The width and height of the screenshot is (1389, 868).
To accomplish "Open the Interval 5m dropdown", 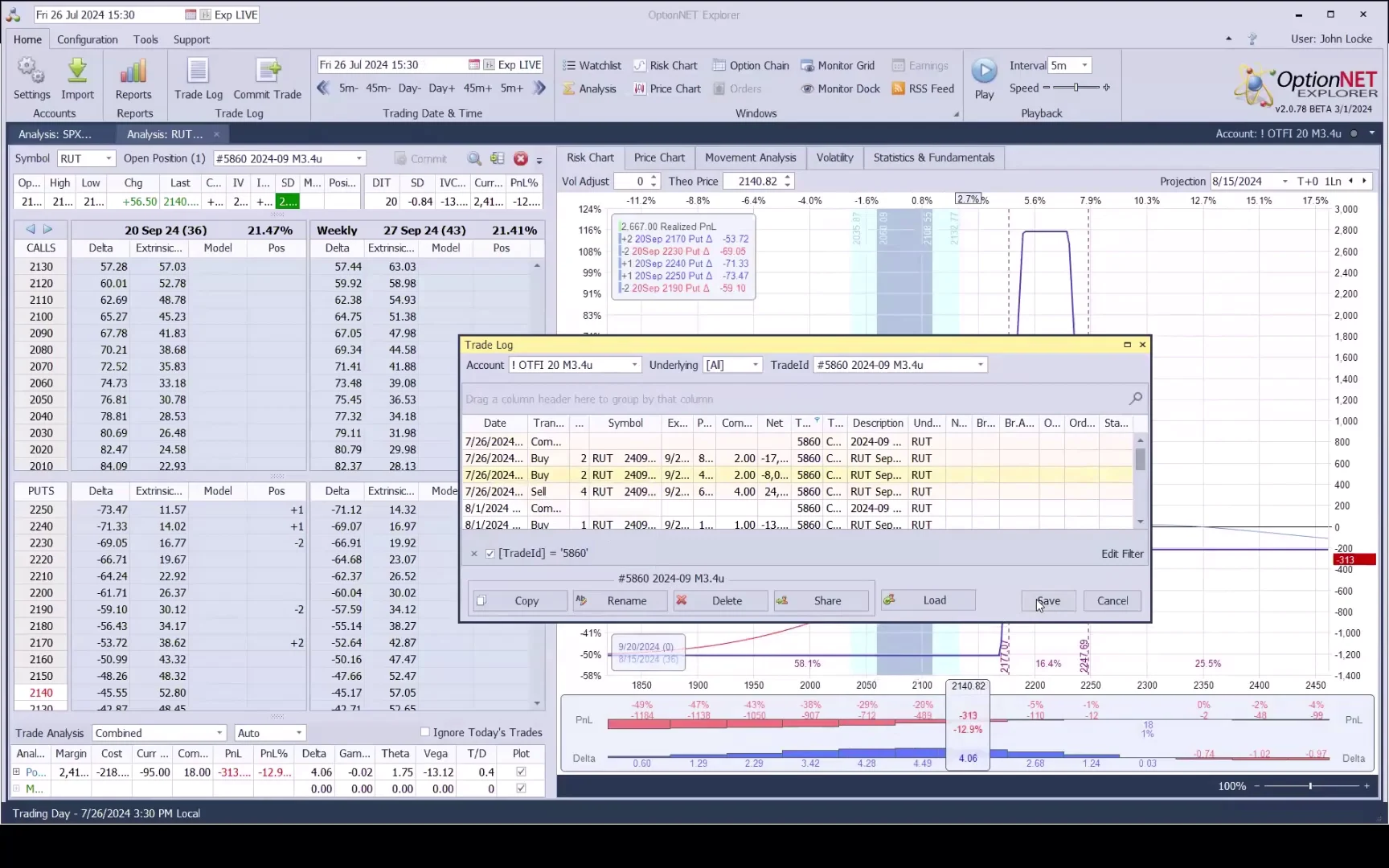I will tap(1084, 66).
